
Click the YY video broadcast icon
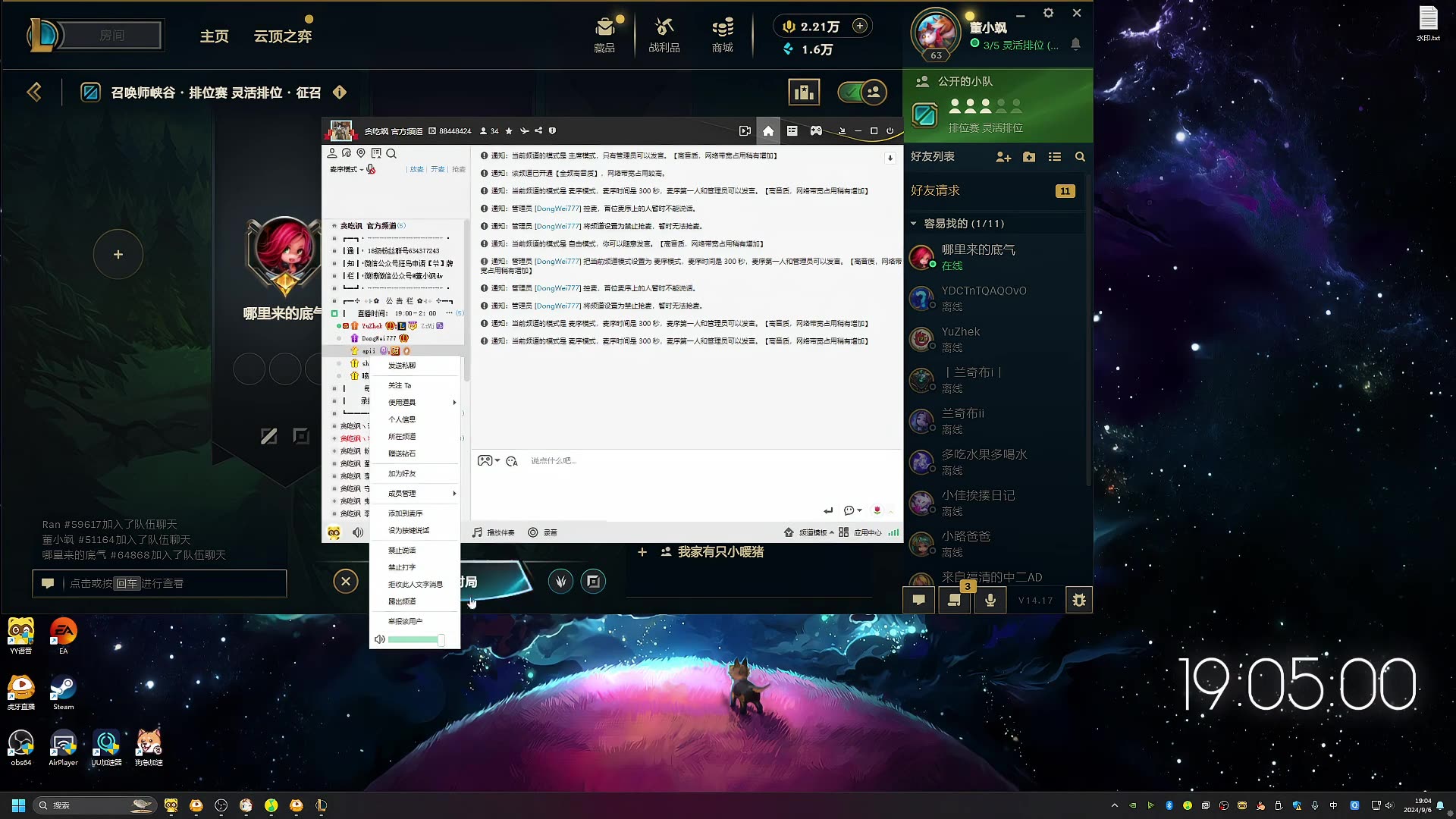[x=745, y=131]
